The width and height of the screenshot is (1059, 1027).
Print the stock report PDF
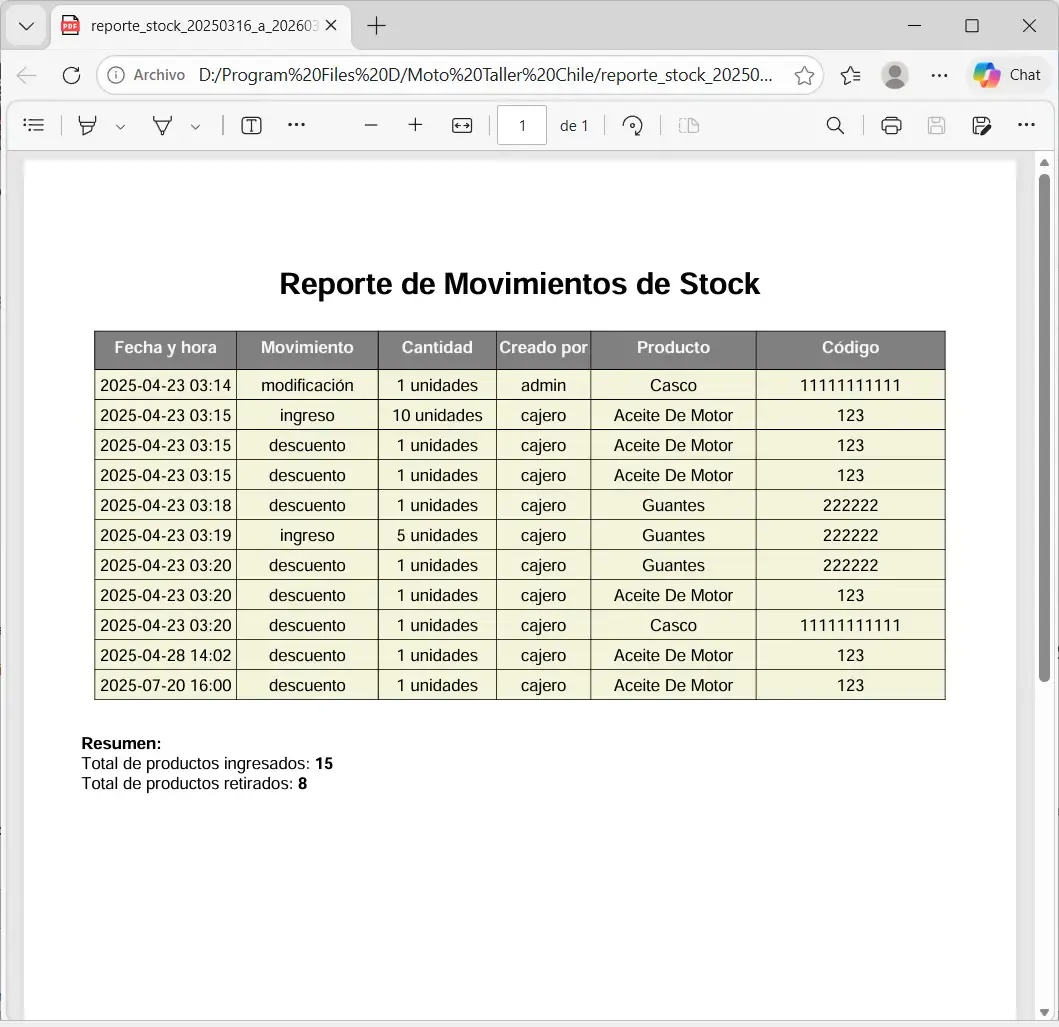892,125
